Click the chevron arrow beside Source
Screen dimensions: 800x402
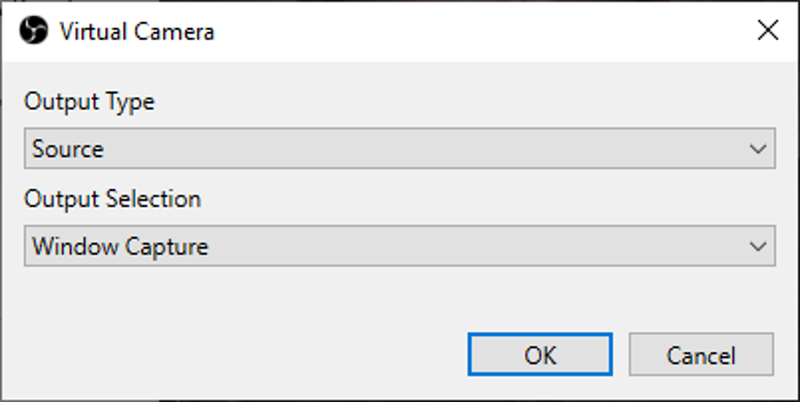coord(758,149)
